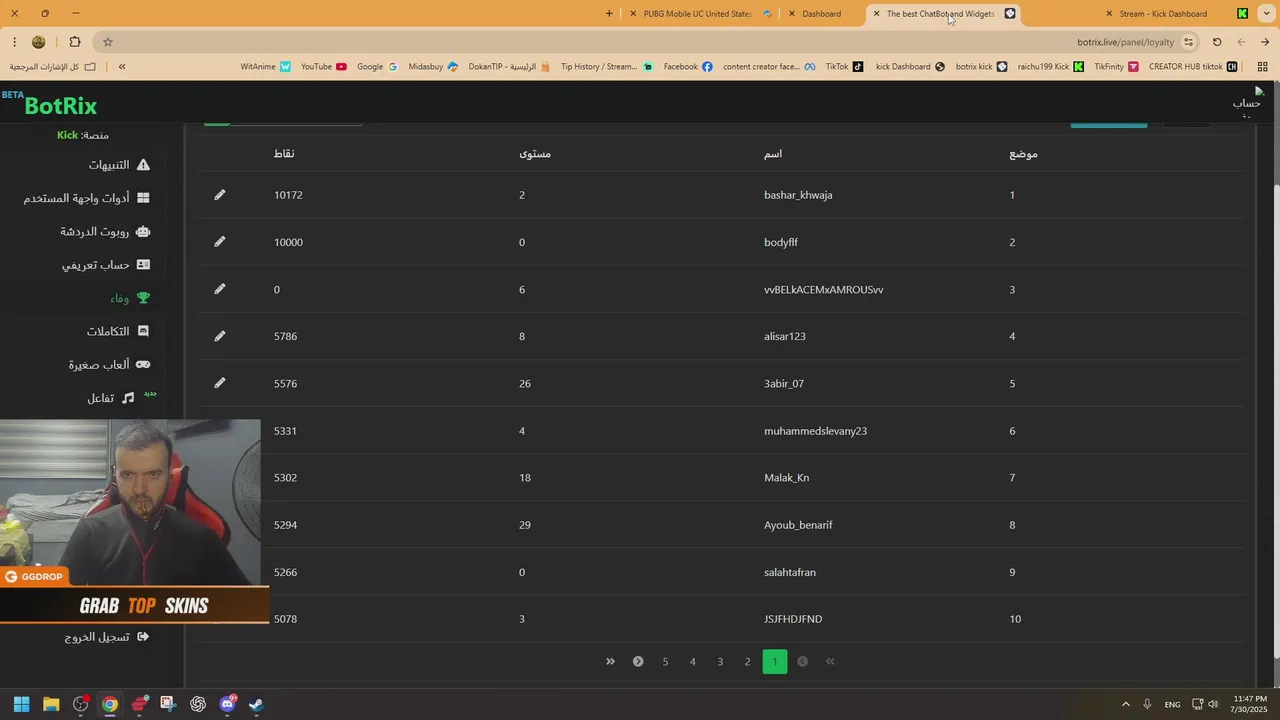Open ألعاب صغيرة minigames sidebar item
The image size is (1280, 720).
tap(109, 365)
